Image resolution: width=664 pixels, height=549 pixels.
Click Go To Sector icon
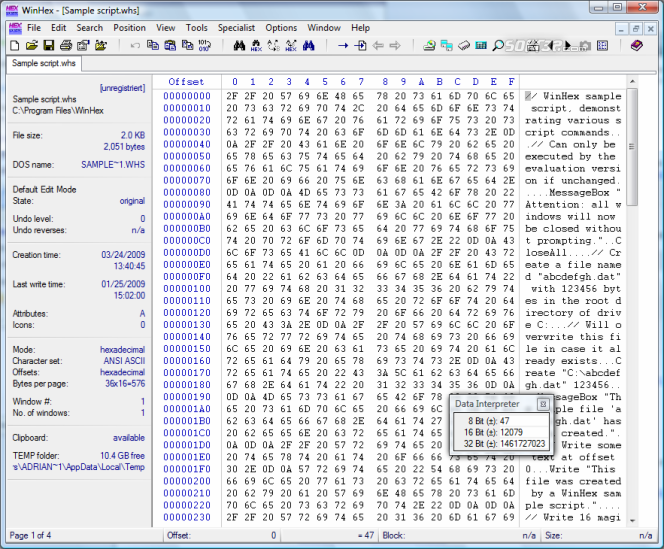[360, 45]
